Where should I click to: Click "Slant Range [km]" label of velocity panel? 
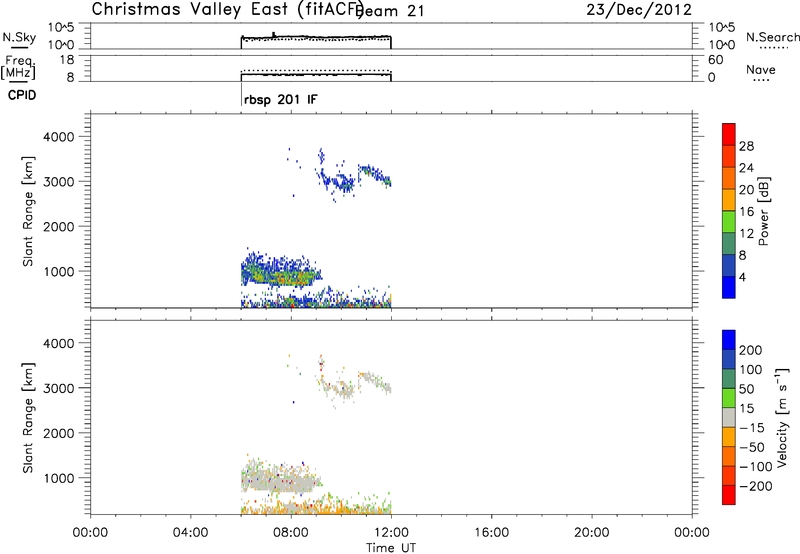[28, 418]
